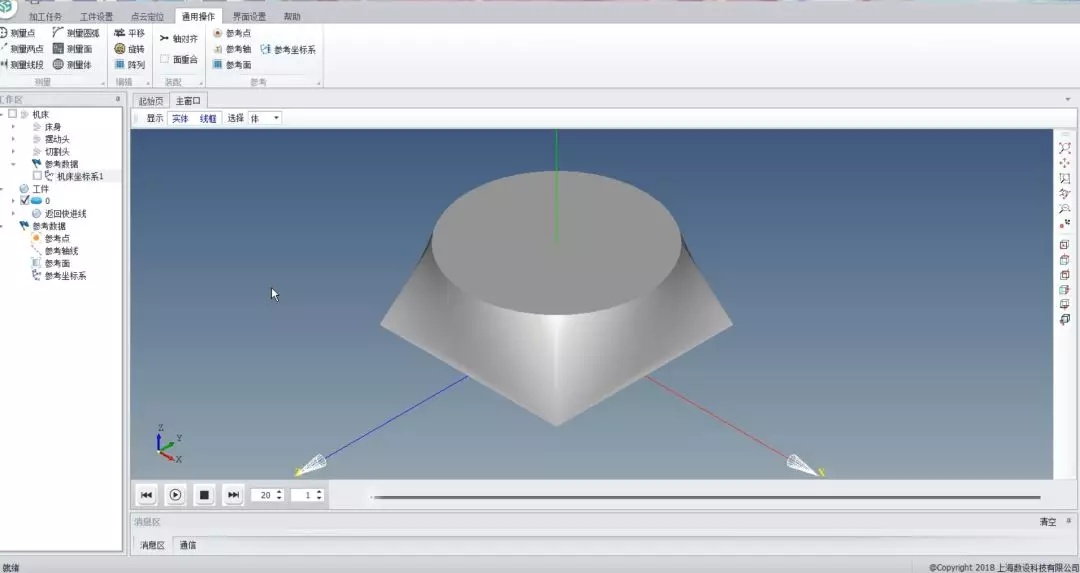Switch to the 加工任务 ribbon tab
1080x573 pixels.
(45, 17)
